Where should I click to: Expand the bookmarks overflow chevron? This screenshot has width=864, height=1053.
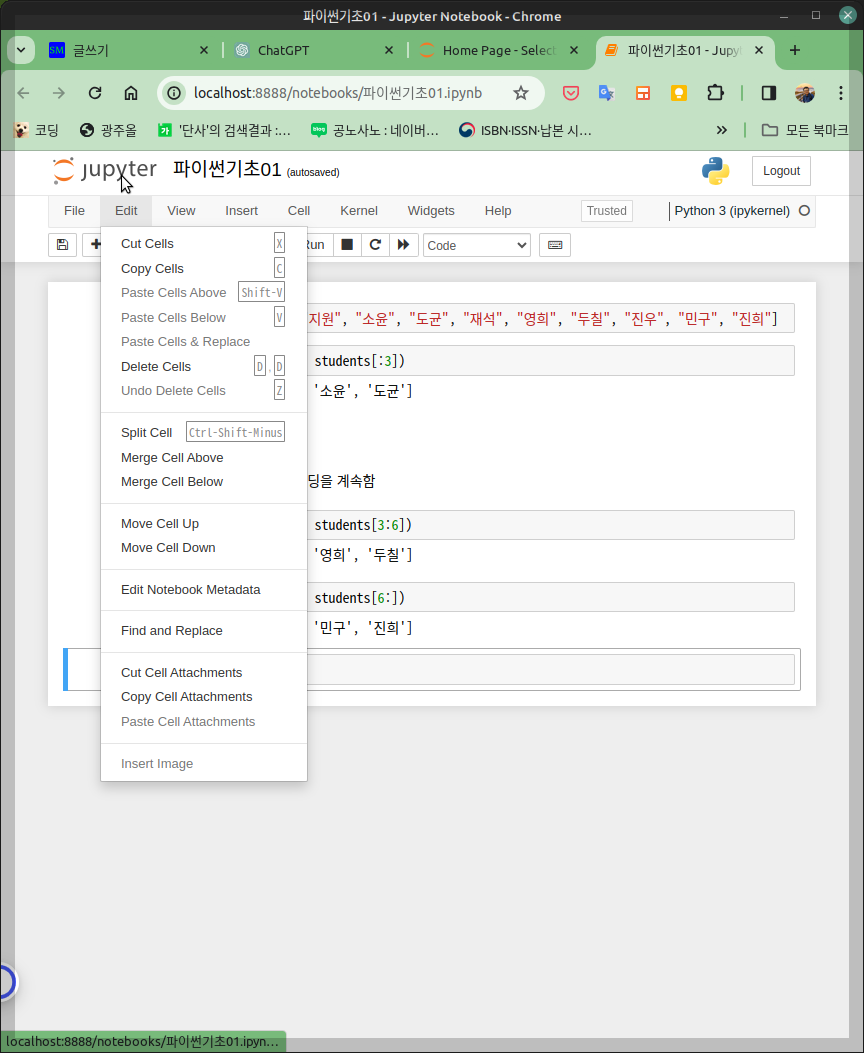[x=722, y=130]
